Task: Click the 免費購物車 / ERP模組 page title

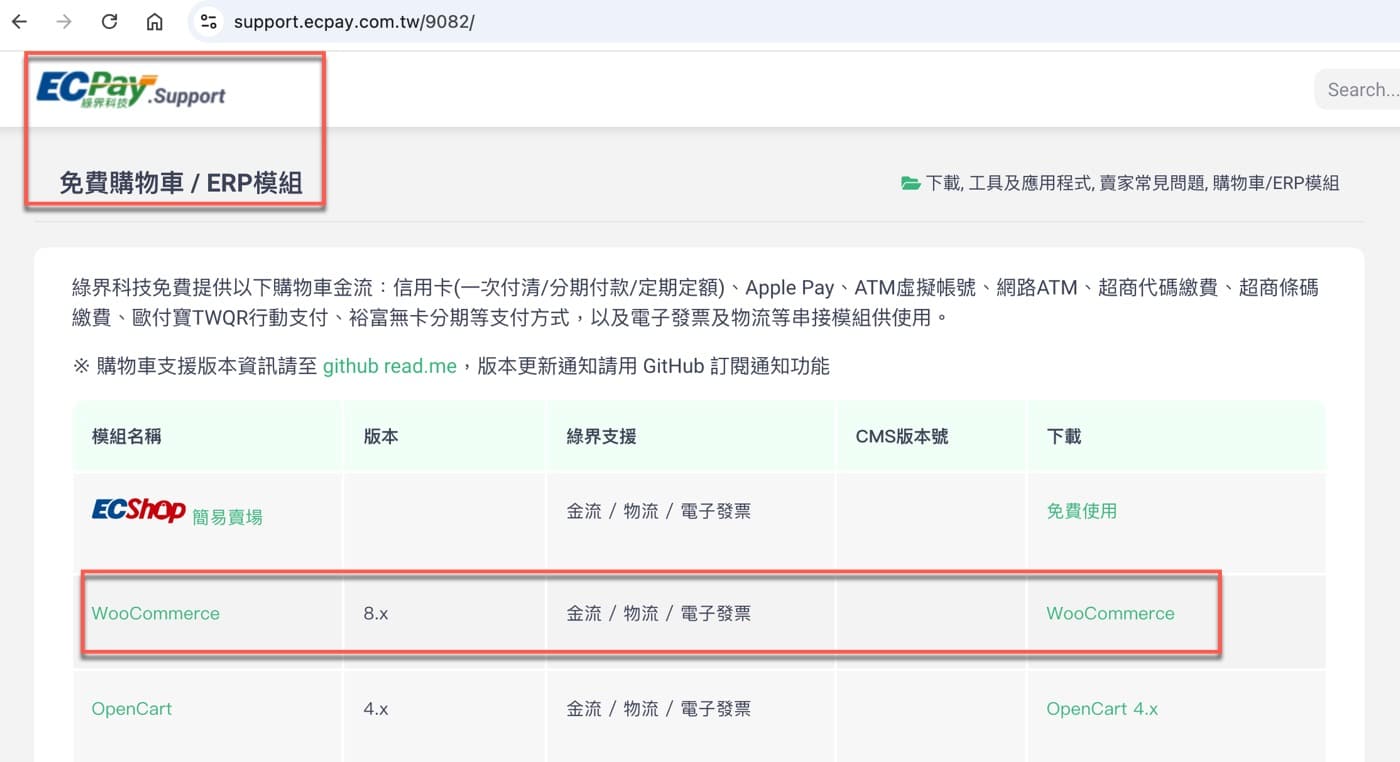Action: tap(181, 183)
